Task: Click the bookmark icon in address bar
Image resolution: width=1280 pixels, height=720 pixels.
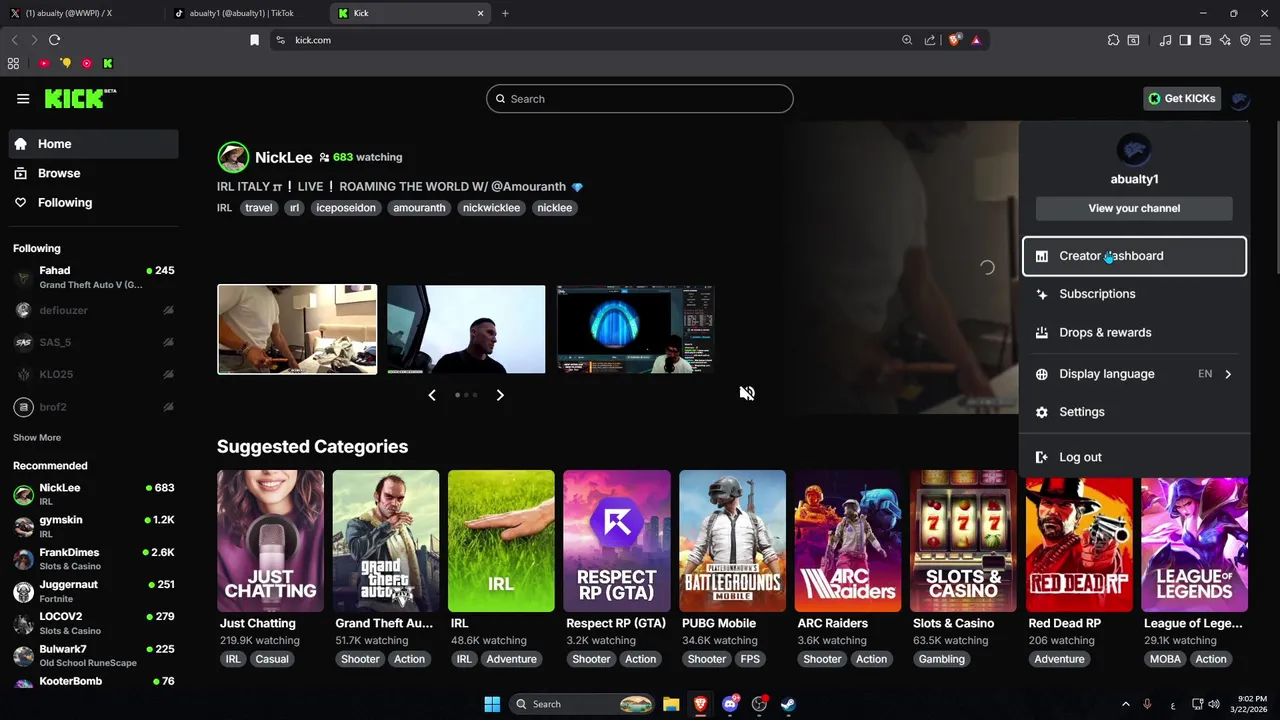Action: tap(254, 40)
